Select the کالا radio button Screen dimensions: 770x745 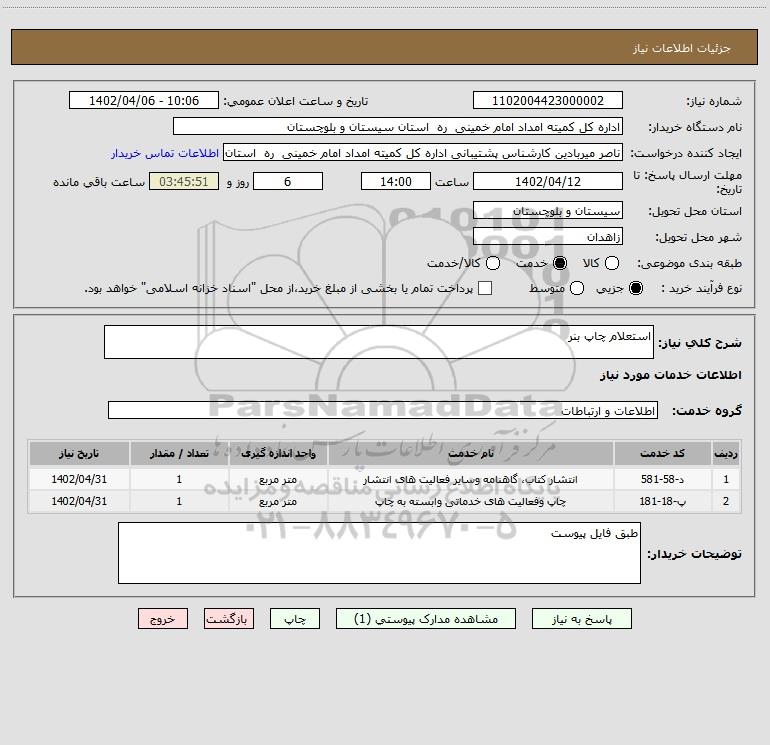[611, 263]
